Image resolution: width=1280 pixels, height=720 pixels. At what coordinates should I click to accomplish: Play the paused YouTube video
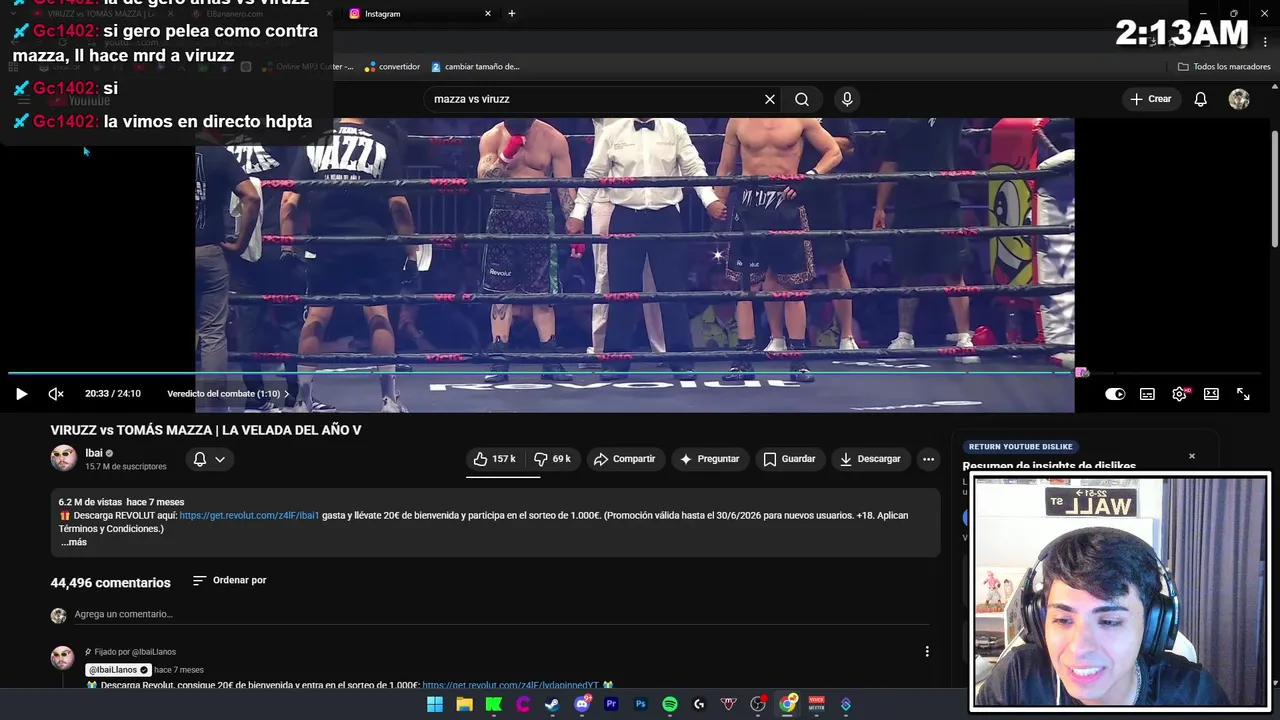click(21, 394)
